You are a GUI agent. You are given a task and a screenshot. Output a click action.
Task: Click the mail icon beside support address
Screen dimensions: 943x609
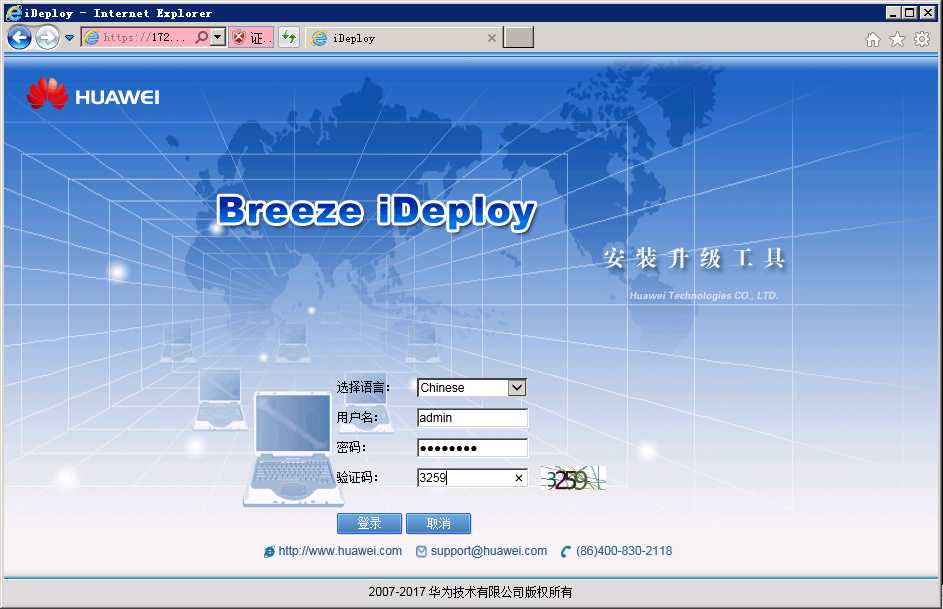point(422,551)
